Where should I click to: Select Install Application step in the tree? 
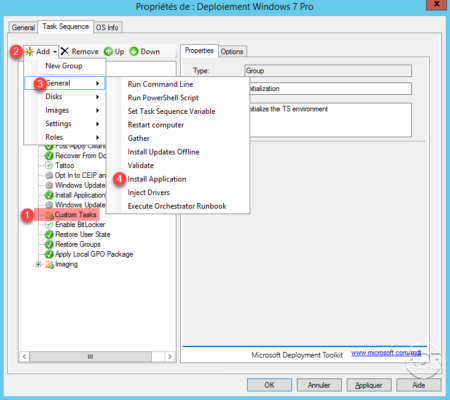(x=80, y=195)
